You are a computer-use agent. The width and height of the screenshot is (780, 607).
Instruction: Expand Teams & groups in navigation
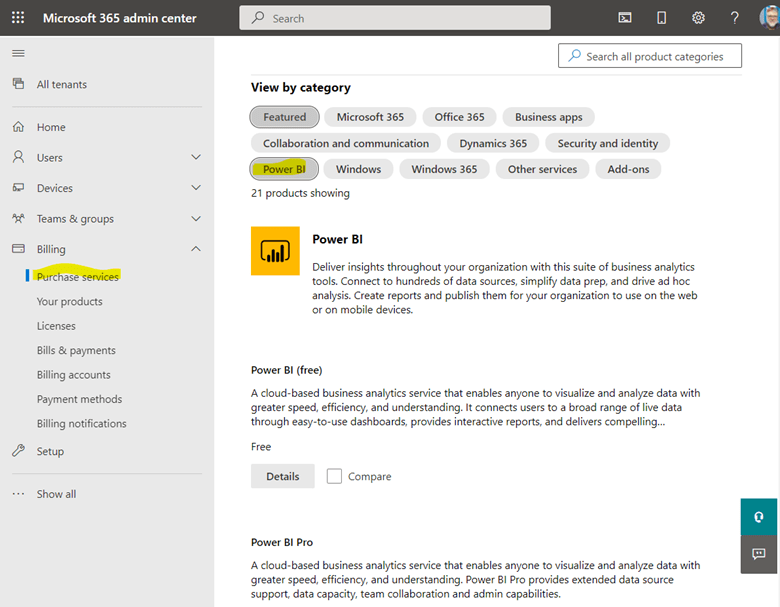click(x=196, y=219)
